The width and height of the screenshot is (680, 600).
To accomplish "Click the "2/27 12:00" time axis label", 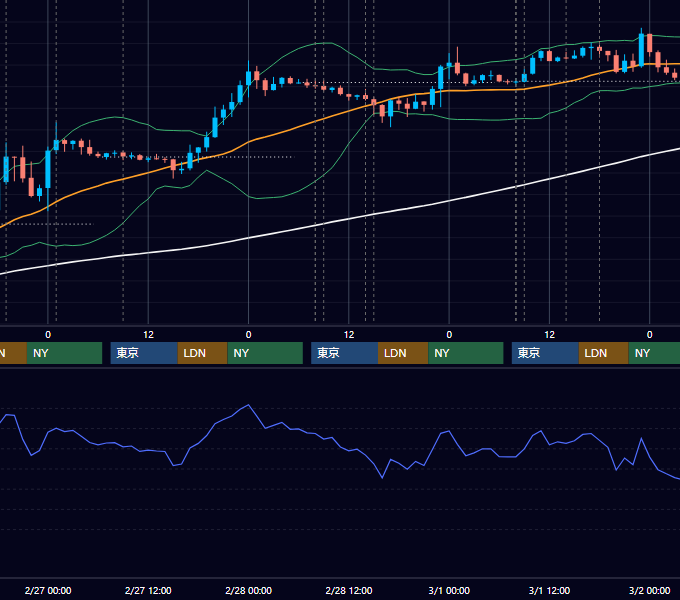I will (148, 590).
